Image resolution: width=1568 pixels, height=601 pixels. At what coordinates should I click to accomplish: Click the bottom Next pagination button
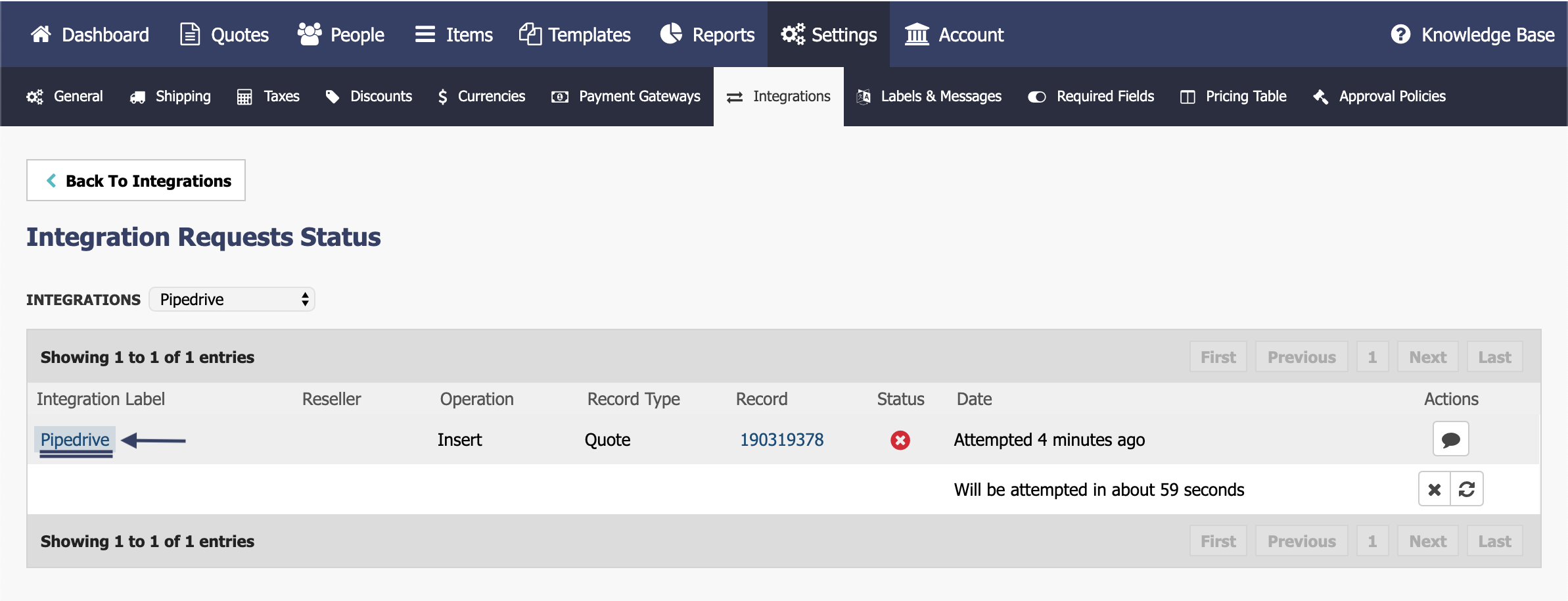pyautogui.click(x=1428, y=541)
